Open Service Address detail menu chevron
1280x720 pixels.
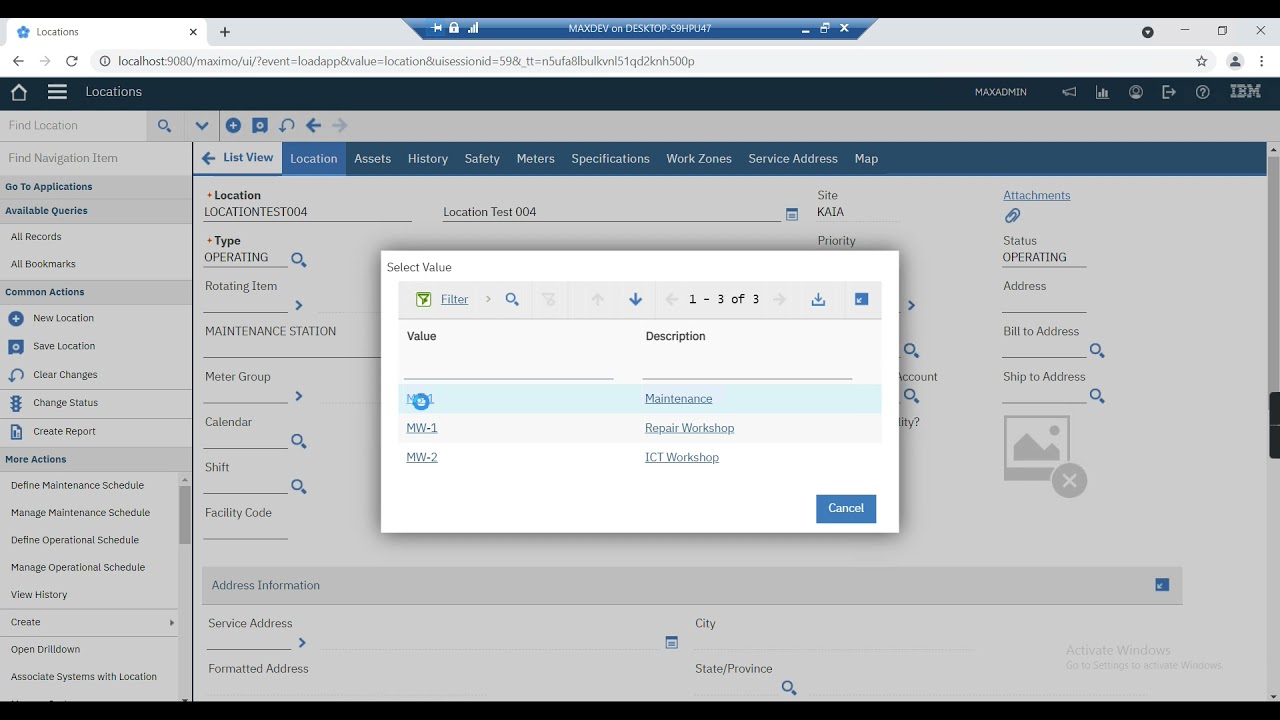(302, 643)
